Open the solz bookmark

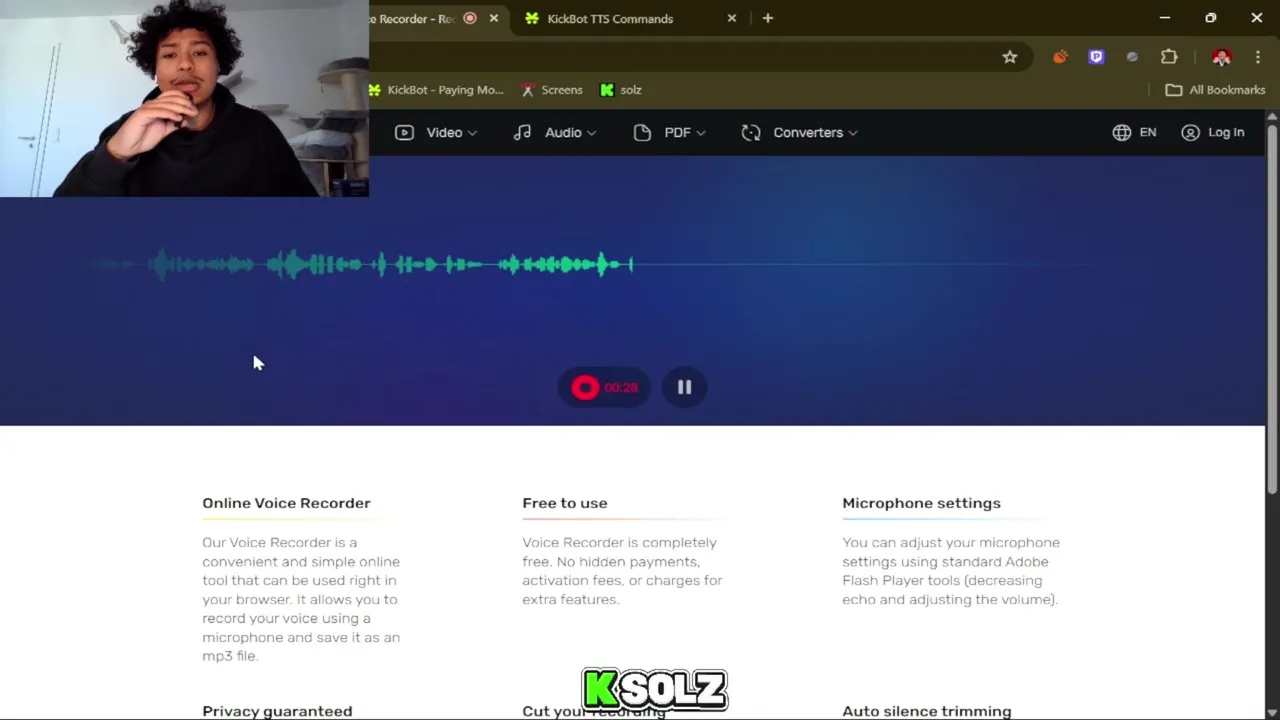pos(620,90)
